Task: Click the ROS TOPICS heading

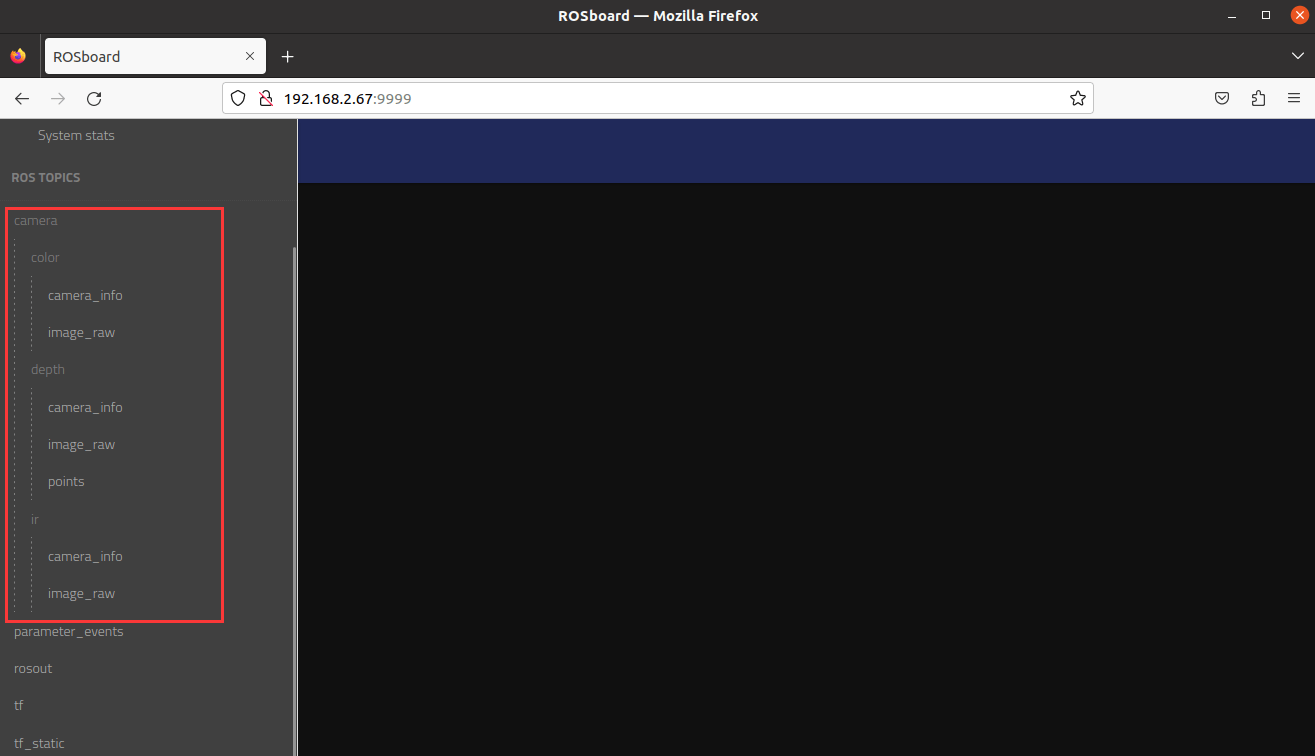Action: [x=46, y=177]
